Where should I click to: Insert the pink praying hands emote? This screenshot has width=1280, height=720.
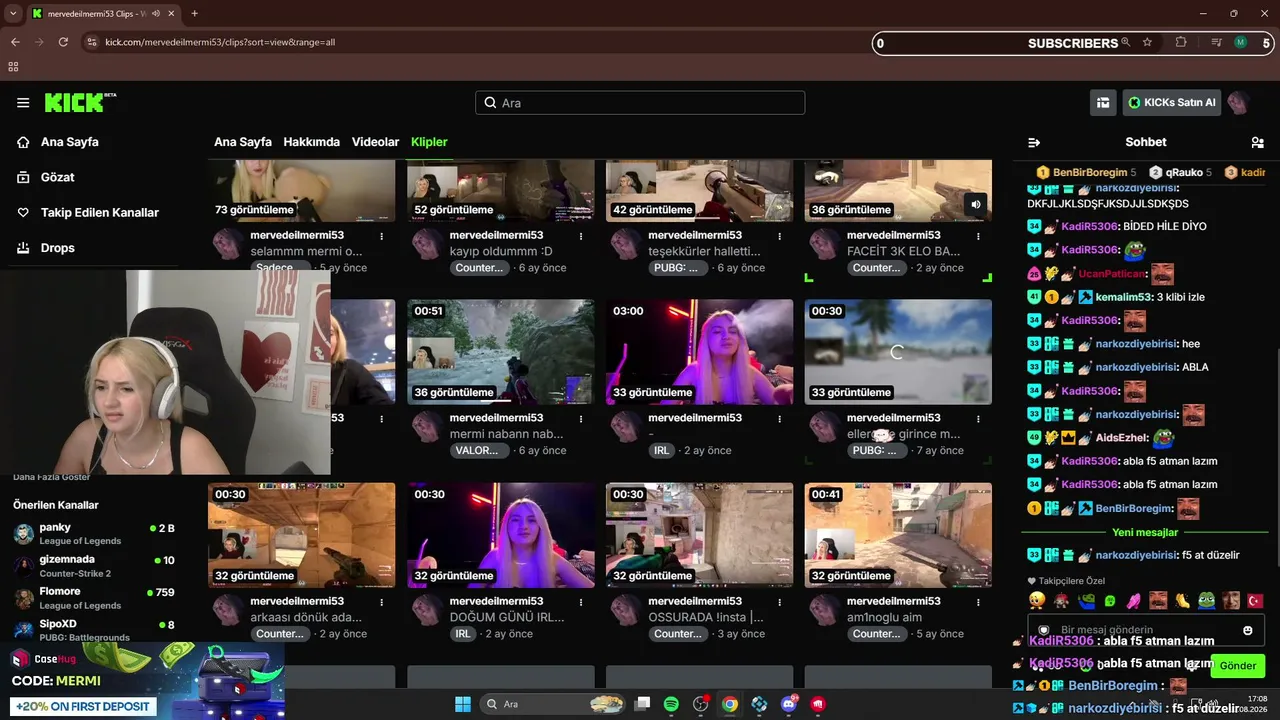click(1133, 601)
